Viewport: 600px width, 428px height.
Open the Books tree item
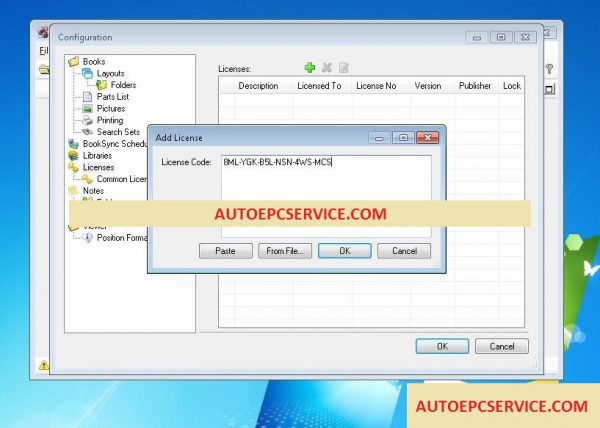pyautogui.click(x=94, y=62)
